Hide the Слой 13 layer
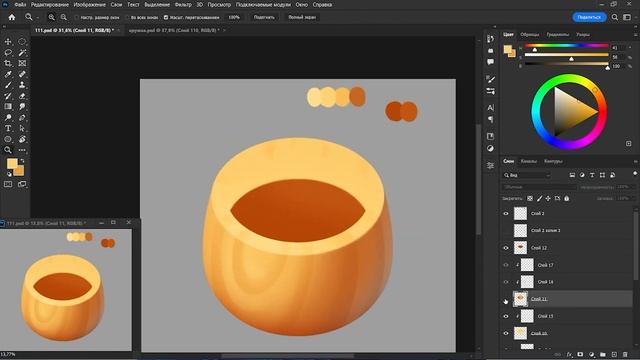Viewport: 640px width, 360px height. click(506, 316)
